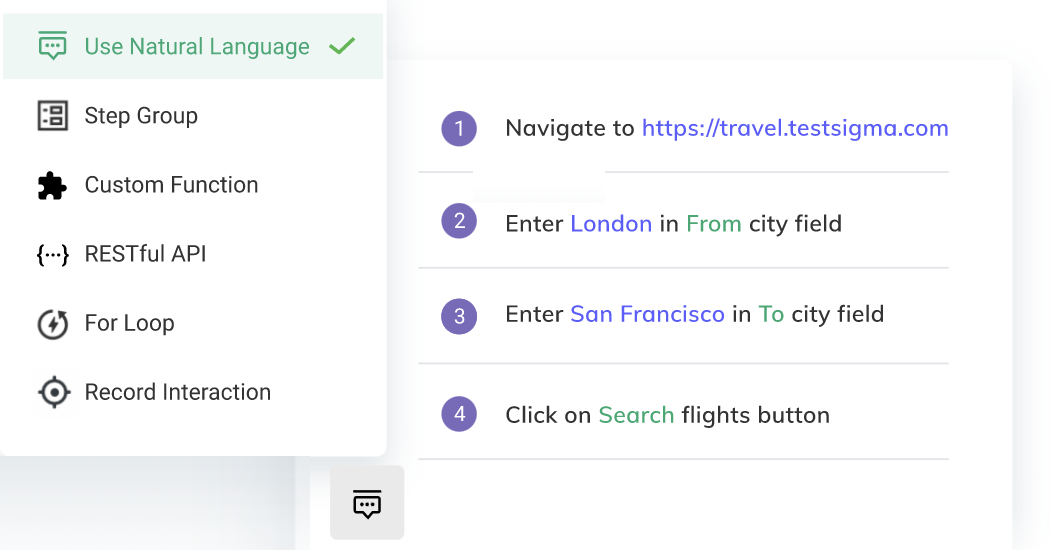Pick RESTful API from the list
Screen dimensions: 1050x550
[145, 254]
